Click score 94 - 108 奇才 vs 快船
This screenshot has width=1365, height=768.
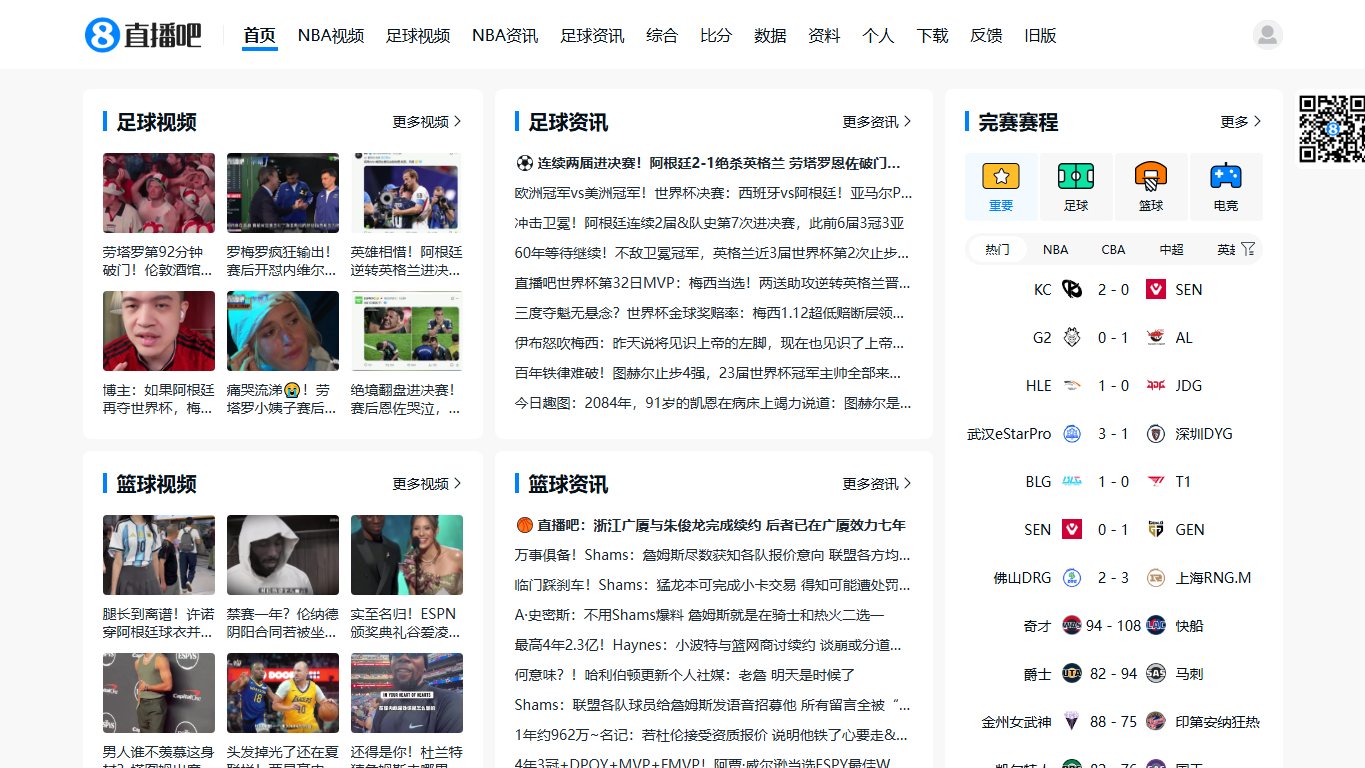pyautogui.click(x=1113, y=626)
